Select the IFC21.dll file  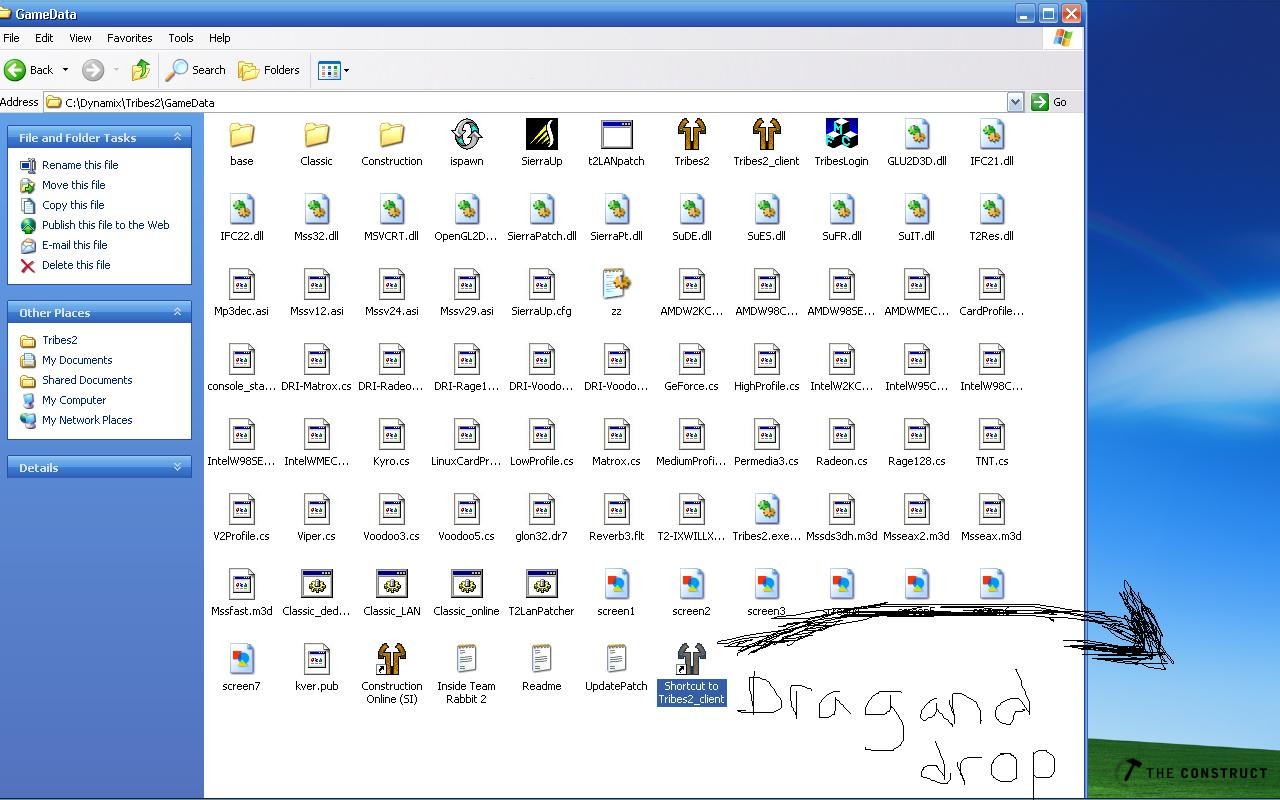991,135
